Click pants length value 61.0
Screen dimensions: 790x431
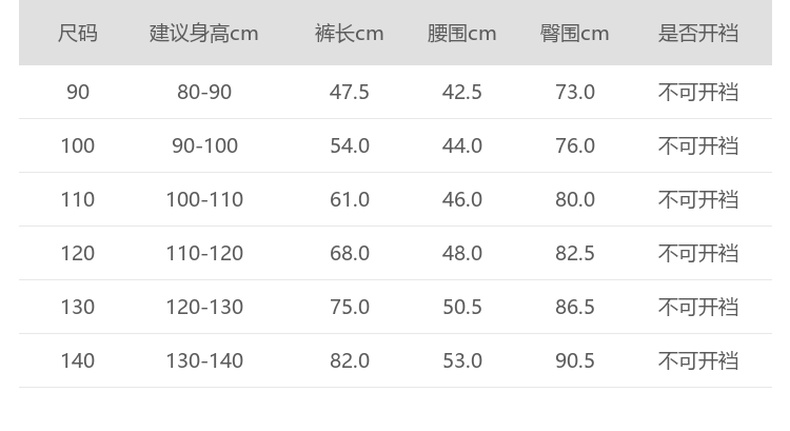349,200
